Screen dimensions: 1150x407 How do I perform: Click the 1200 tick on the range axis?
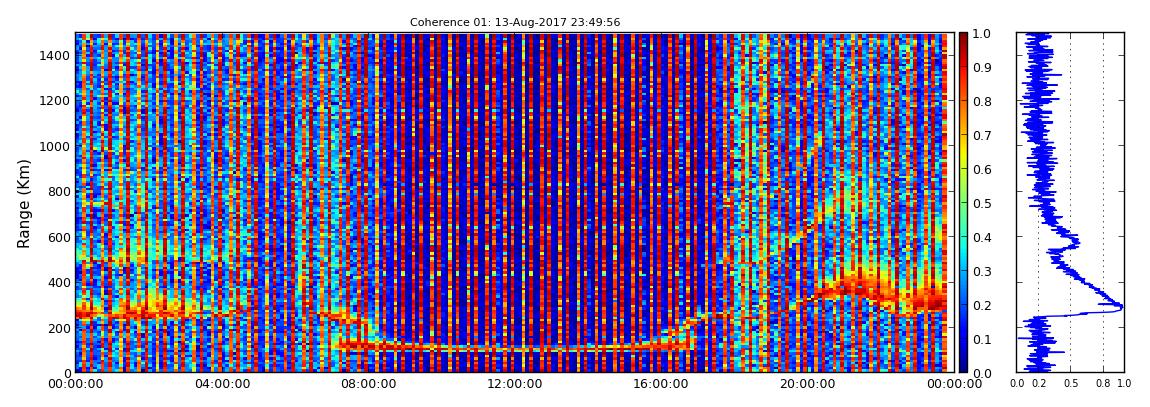tap(54, 100)
